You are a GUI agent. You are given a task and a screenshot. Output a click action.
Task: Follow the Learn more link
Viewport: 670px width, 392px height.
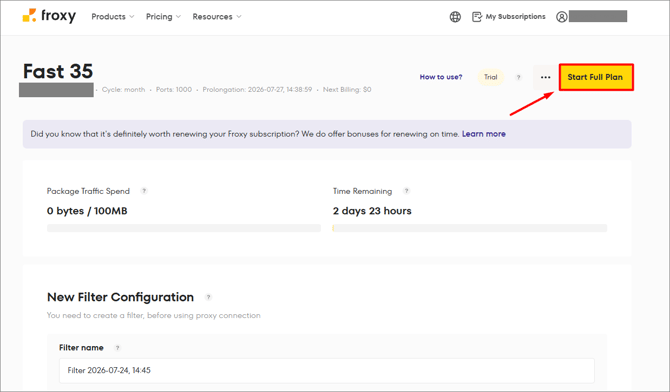(x=483, y=134)
